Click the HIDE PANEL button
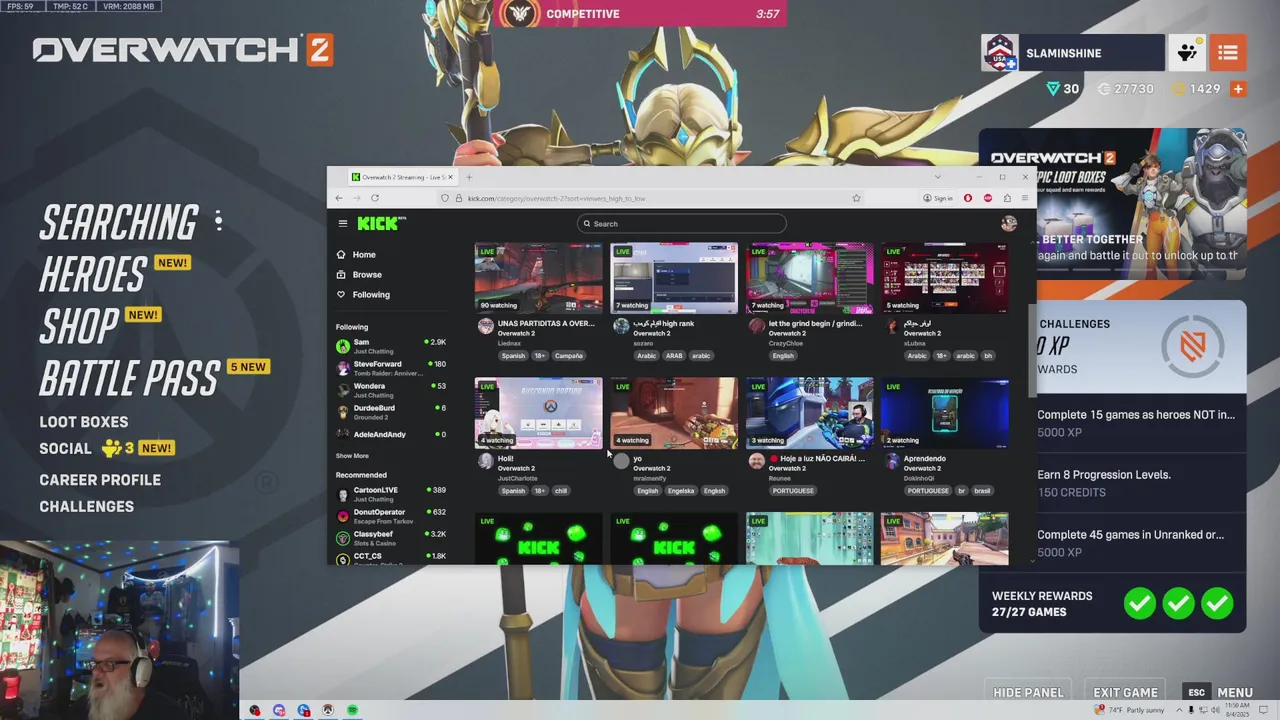This screenshot has width=1280, height=720. pyautogui.click(x=1028, y=692)
